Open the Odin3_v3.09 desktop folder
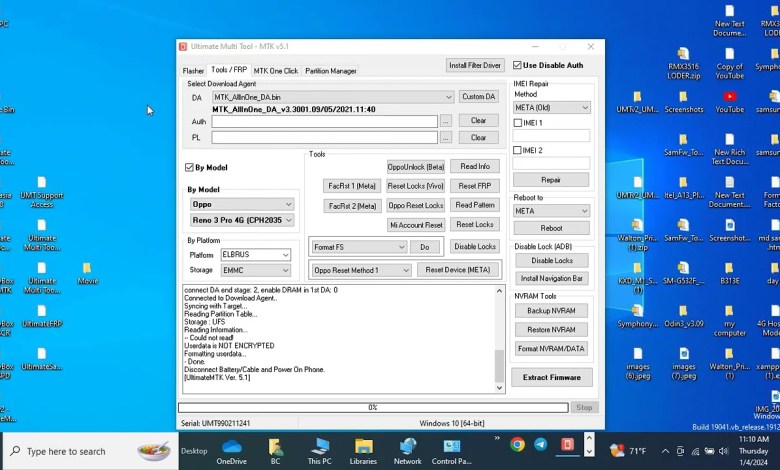This screenshot has width=780, height=470. pos(684,316)
